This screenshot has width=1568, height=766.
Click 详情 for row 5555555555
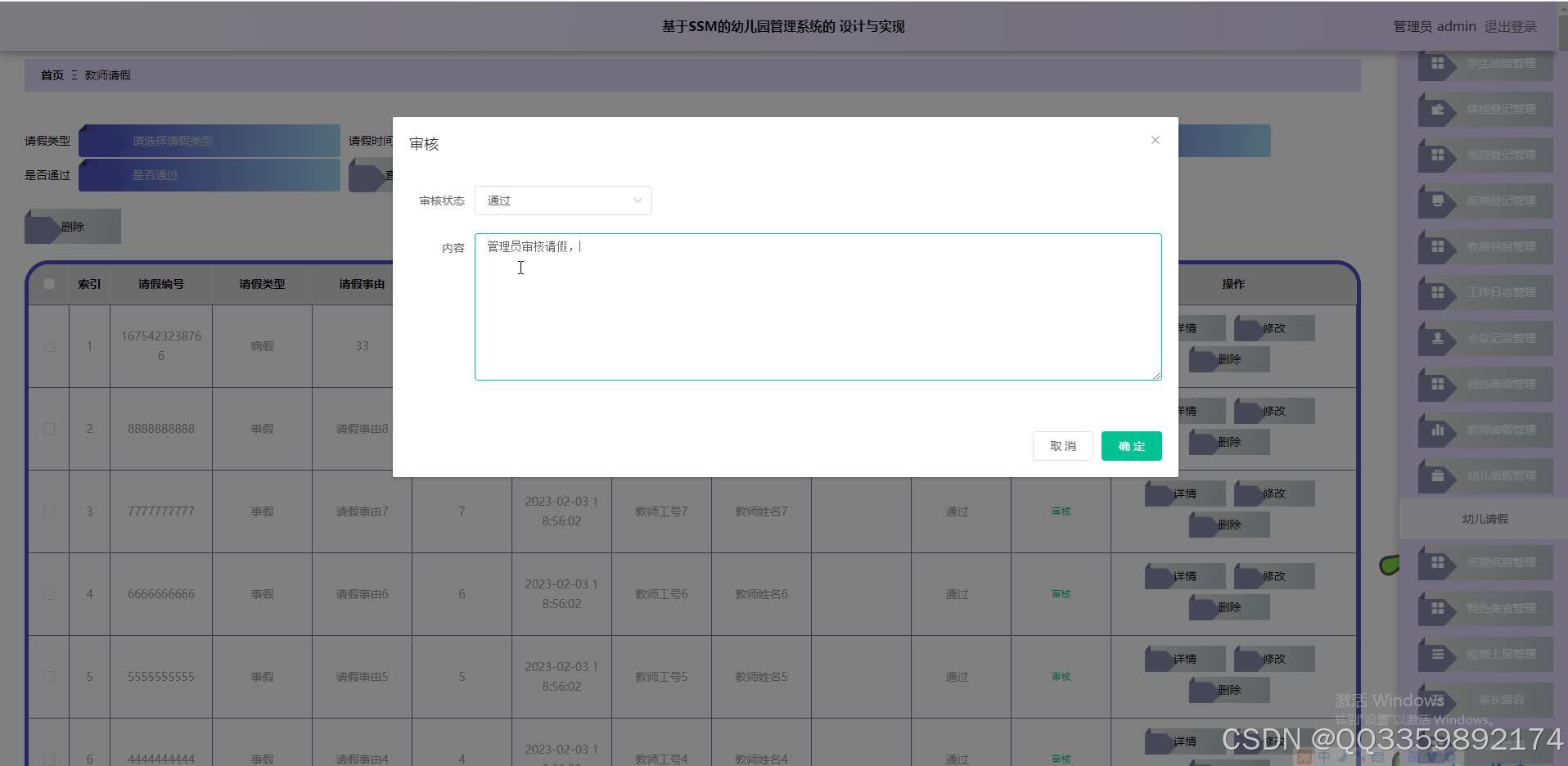tap(1185, 659)
